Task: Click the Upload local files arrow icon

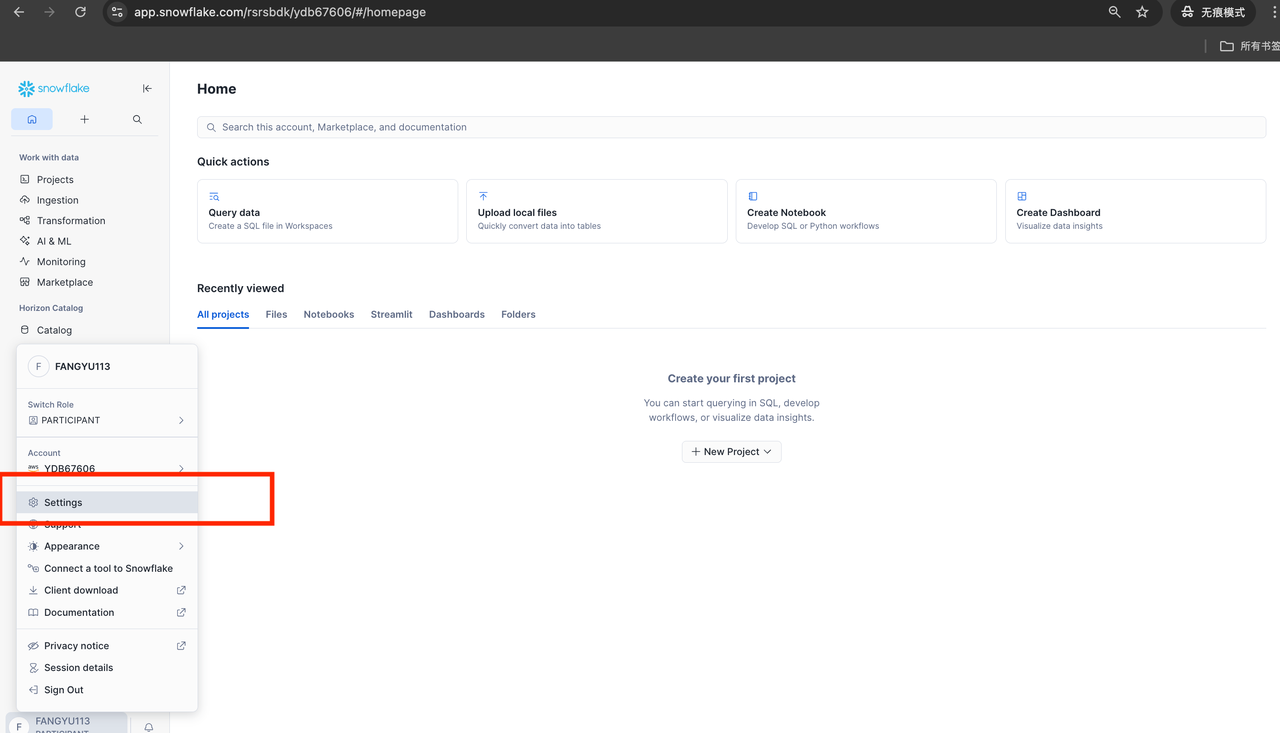Action: [483, 196]
